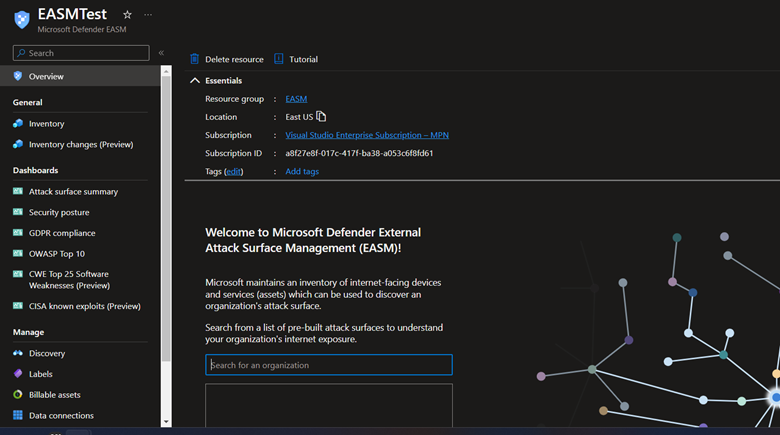Open Discovery under Manage
This screenshot has width=780, height=435.
pyautogui.click(x=47, y=353)
